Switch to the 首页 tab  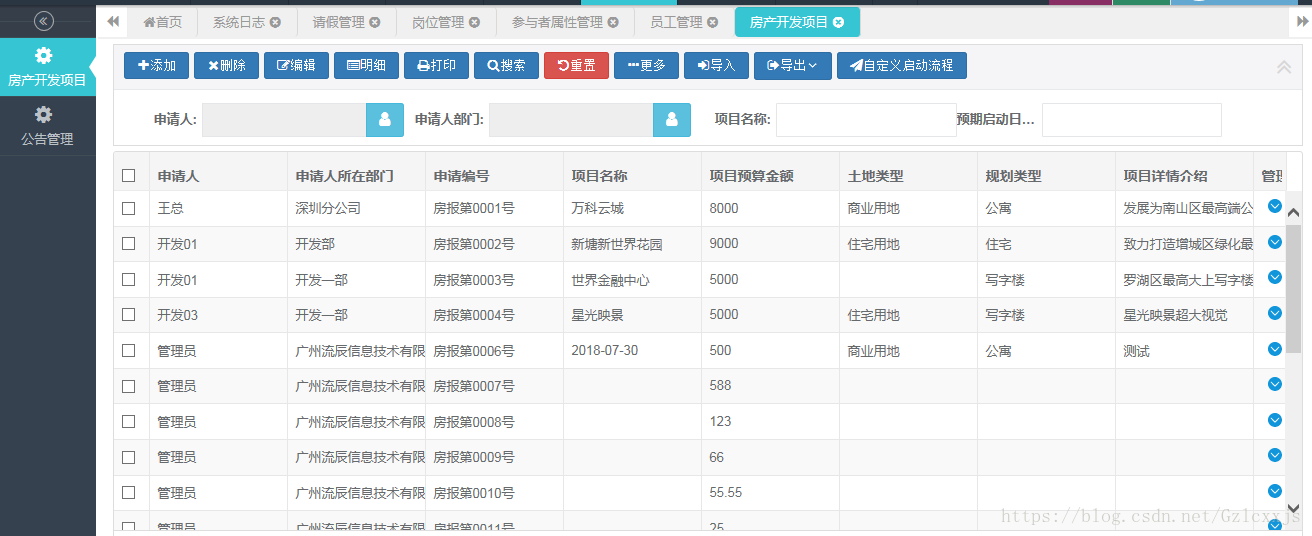(162, 22)
